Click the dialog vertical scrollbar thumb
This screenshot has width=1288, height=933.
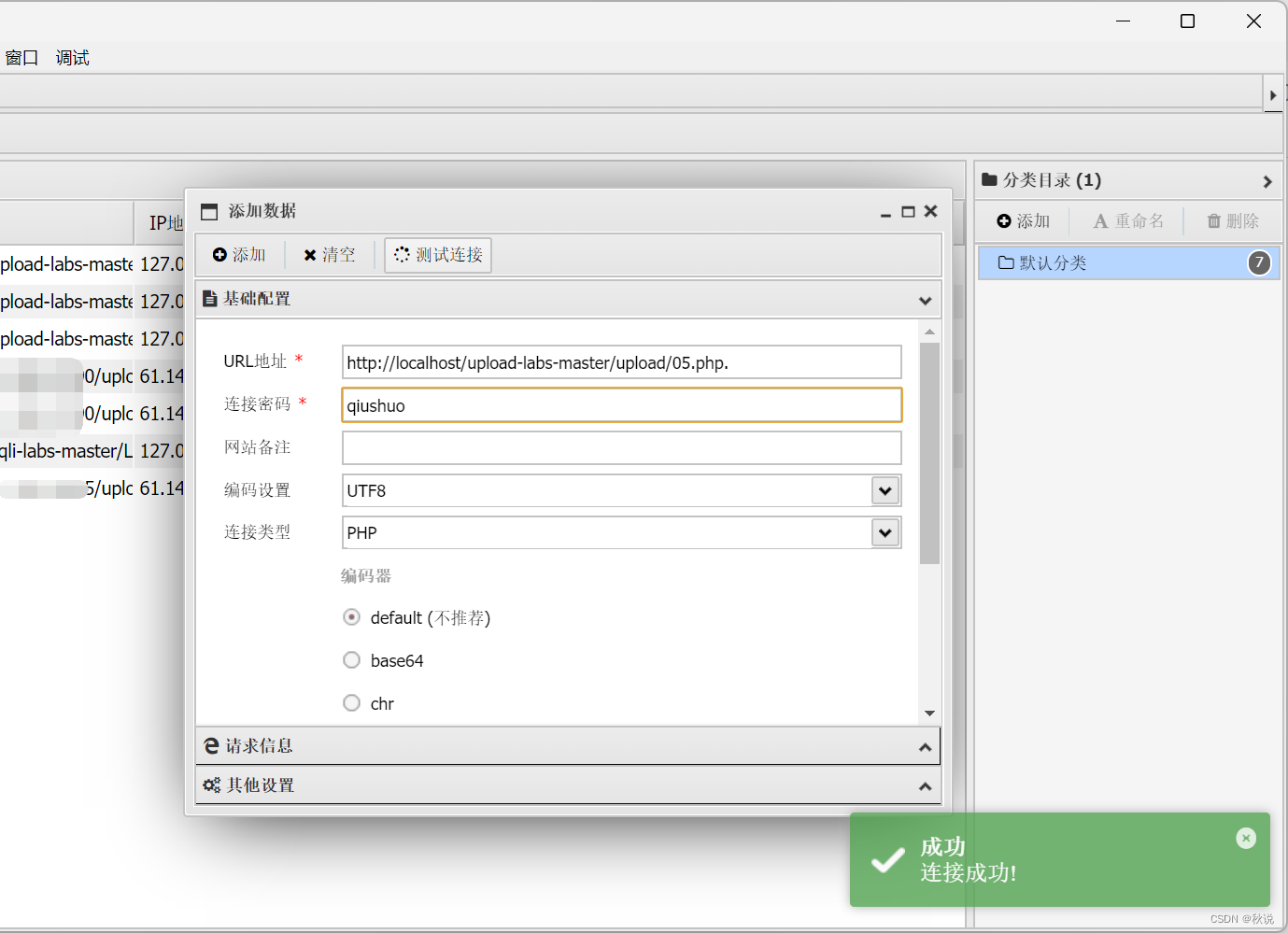[x=929, y=453]
